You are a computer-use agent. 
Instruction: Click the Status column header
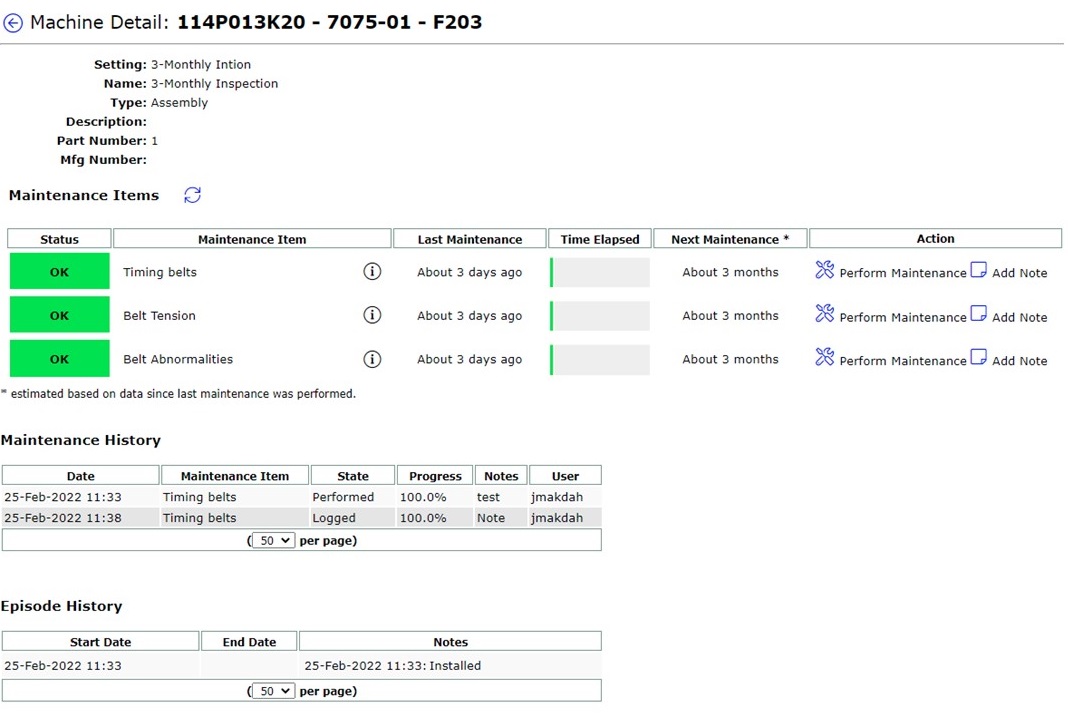(60, 239)
